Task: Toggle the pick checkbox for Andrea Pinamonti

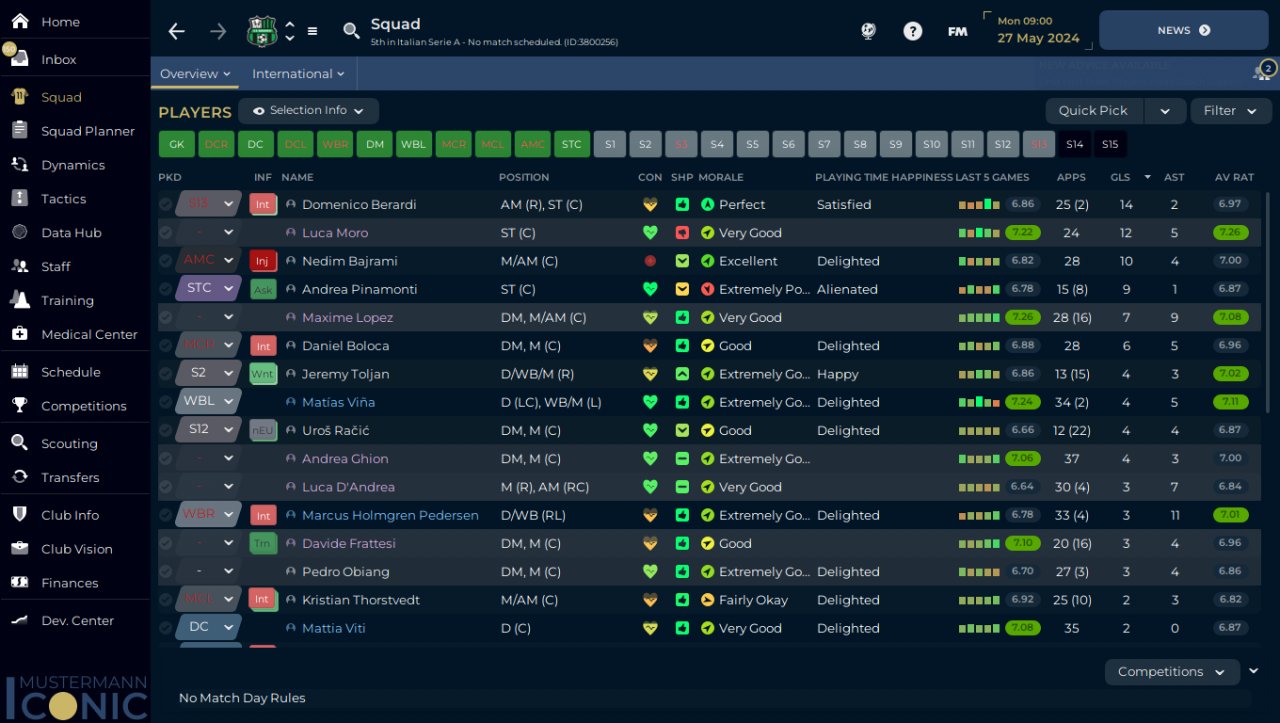Action: (x=165, y=289)
